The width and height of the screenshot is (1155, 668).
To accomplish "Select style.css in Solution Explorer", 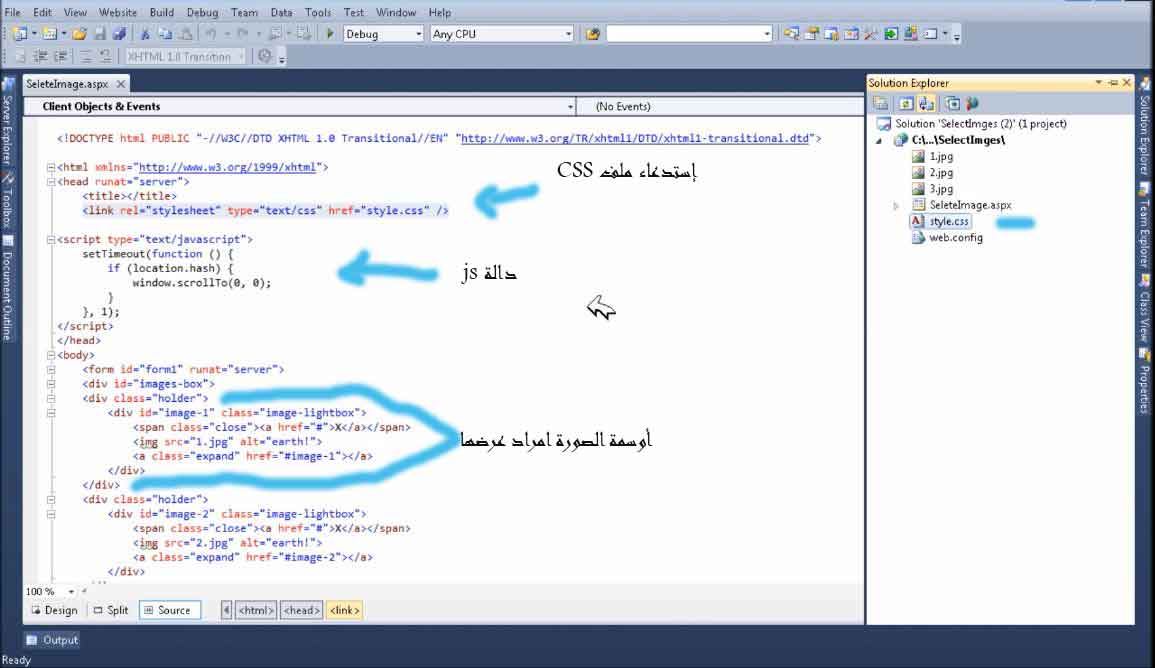I will (x=948, y=221).
